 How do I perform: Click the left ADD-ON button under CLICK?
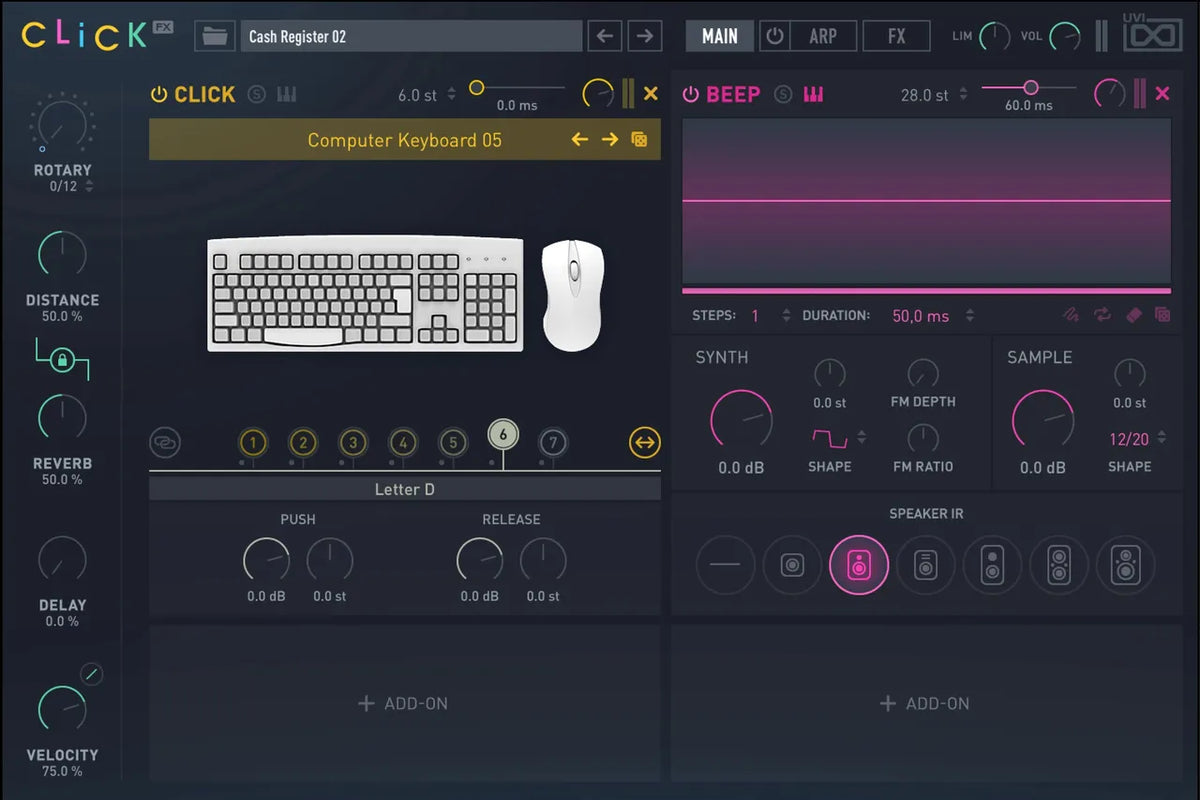pos(404,704)
